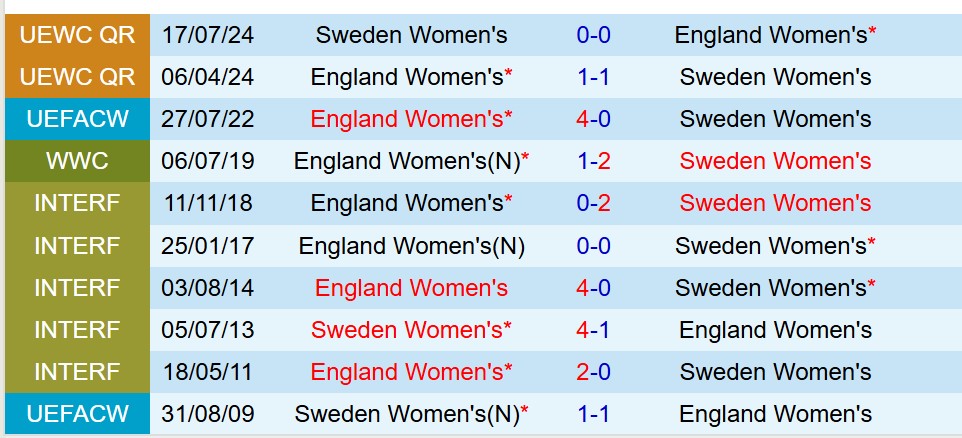Click the 1-1 score dated 06/04/24
The image size is (962, 438).
594,77
